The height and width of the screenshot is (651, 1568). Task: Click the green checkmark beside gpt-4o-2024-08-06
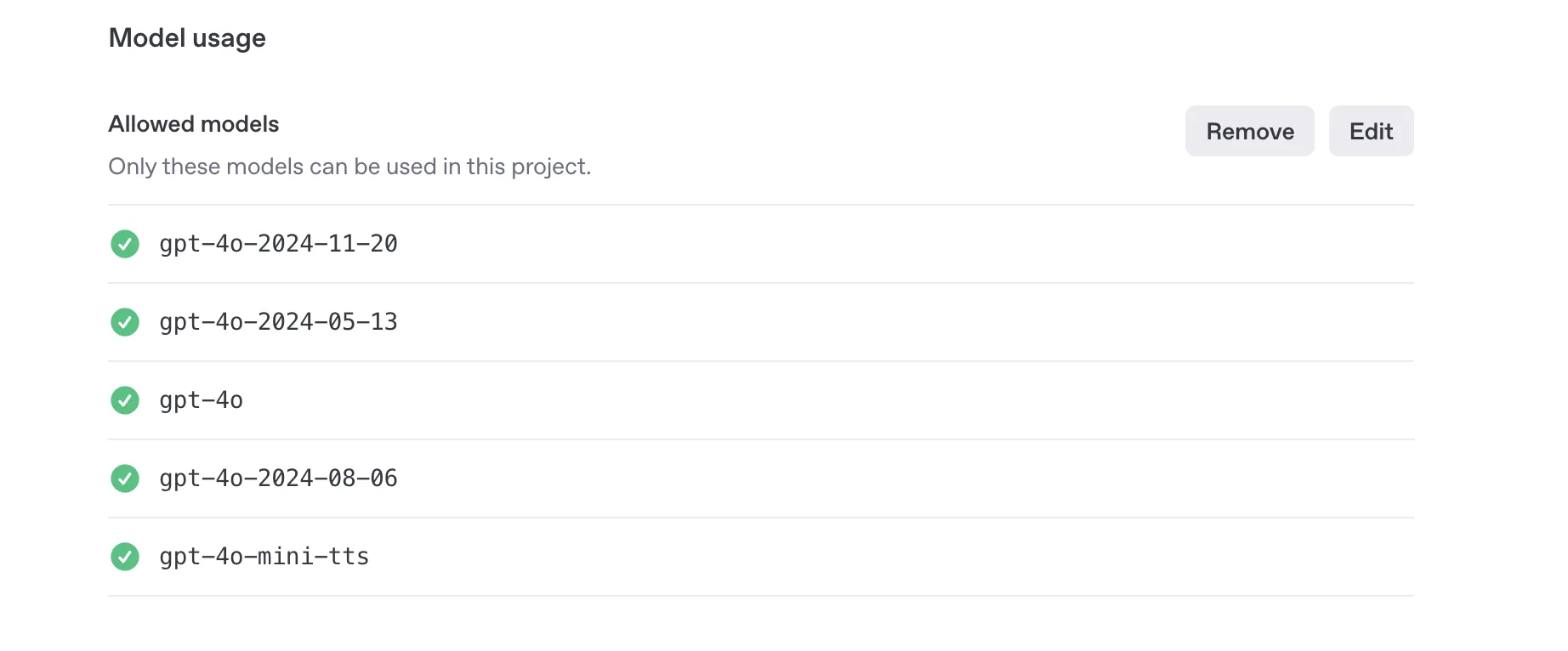125,478
